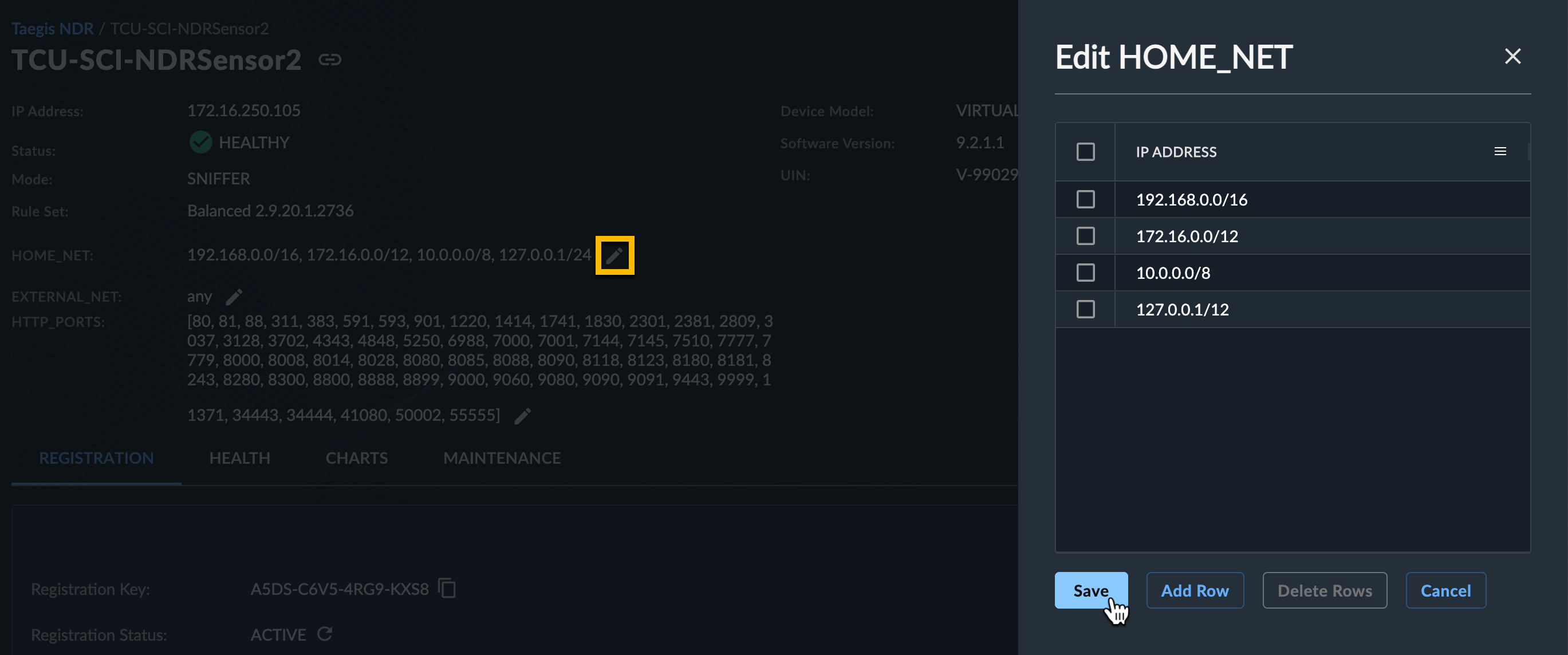The height and width of the screenshot is (655, 1568).
Task: Open the MAINTENANCE tab
Action: tap(502, 458)
